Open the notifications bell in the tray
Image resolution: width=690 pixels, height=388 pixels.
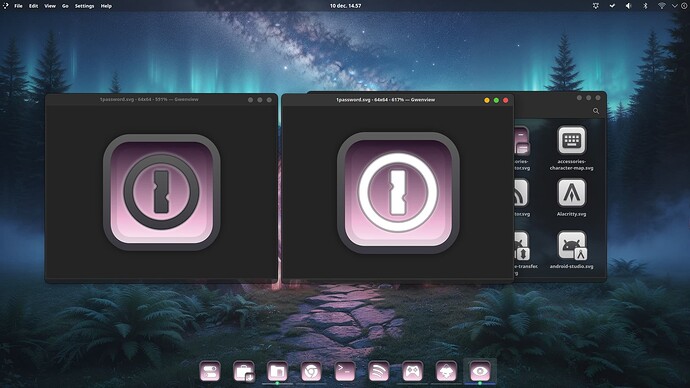(595, 6)
